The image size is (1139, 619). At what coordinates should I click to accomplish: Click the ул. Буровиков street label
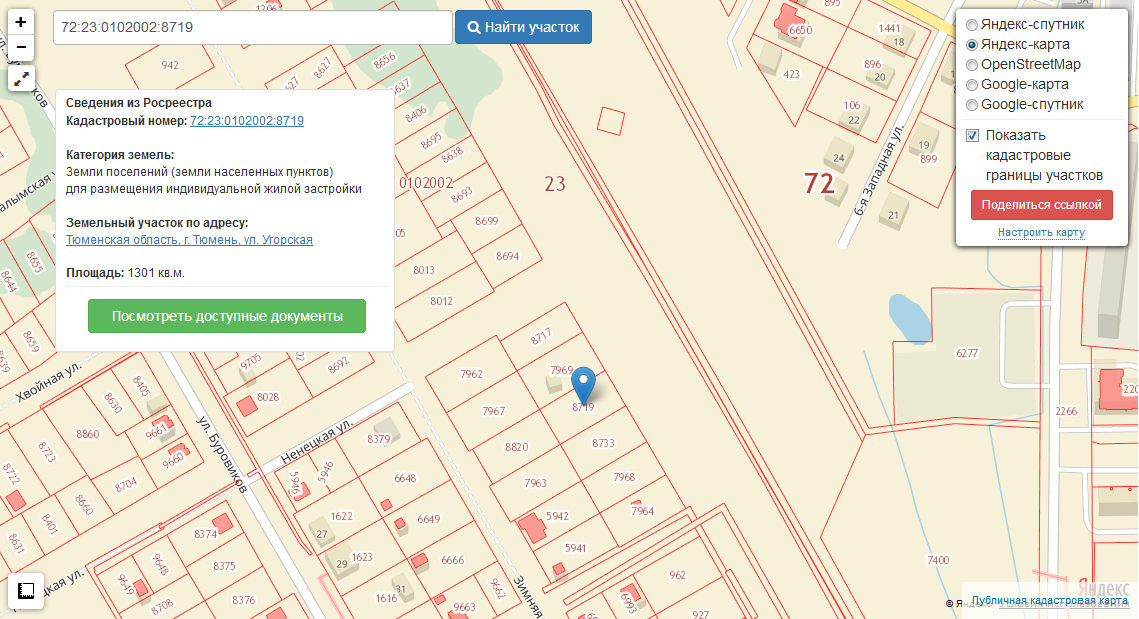coord(222,456)
